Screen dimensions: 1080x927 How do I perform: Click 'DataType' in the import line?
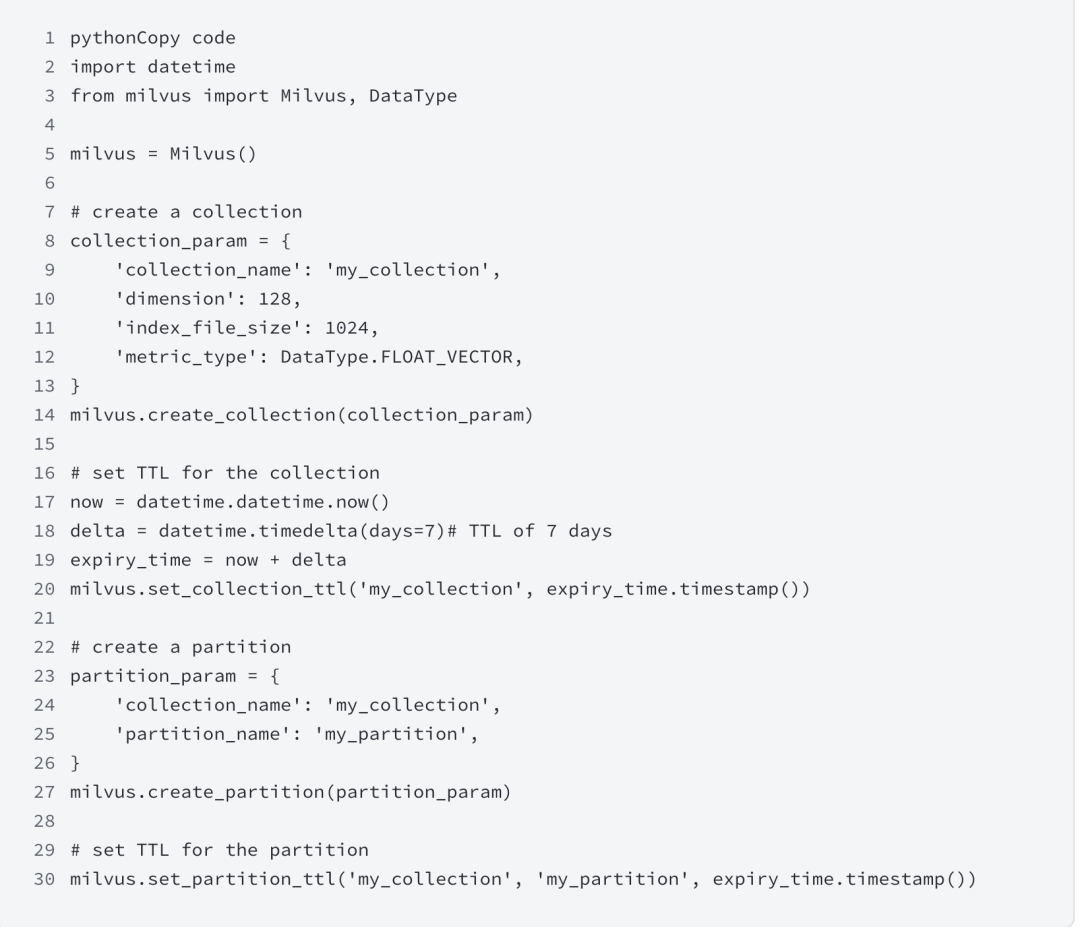[x=413, y=96]
